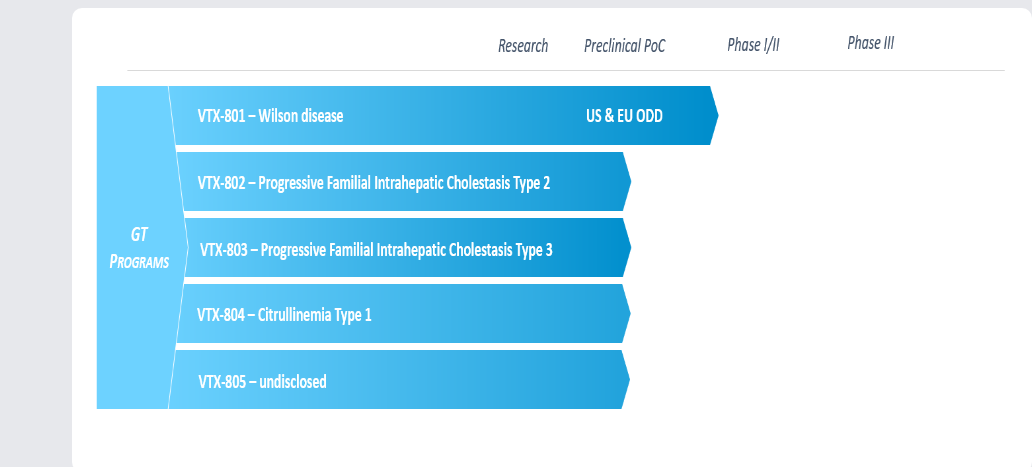Click the US & EU ODD label
The height and width of the screenshot is (467, 1032).
click(624, 116)
